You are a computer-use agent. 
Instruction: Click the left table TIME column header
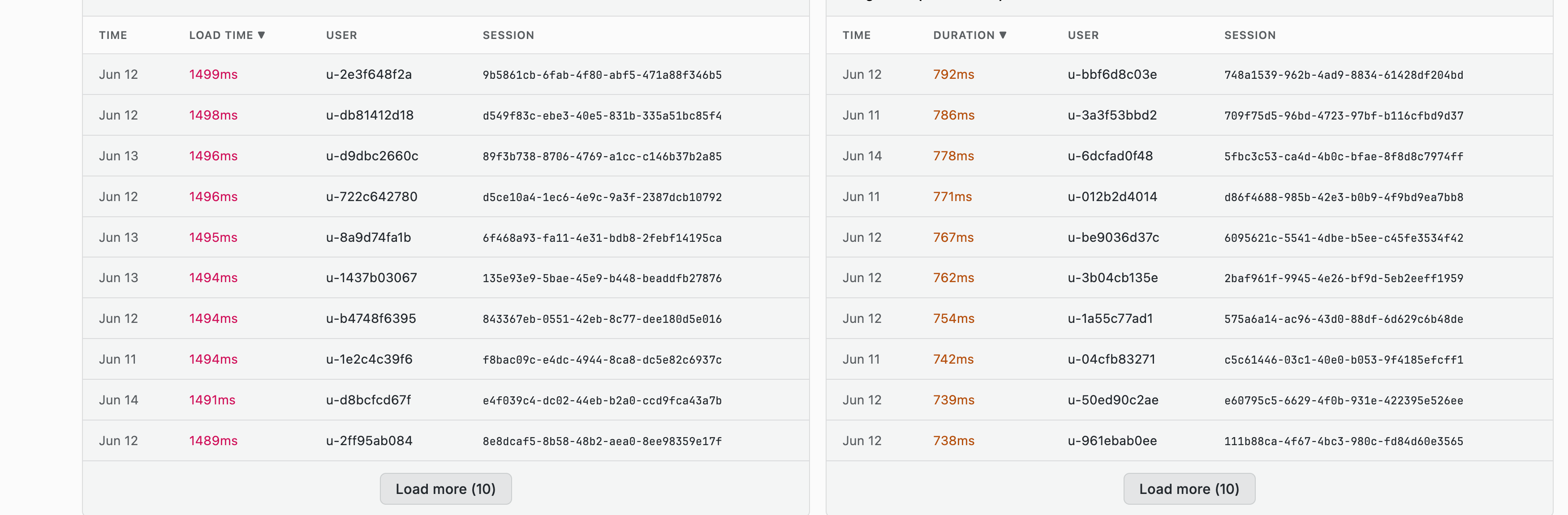pos(113,35)
